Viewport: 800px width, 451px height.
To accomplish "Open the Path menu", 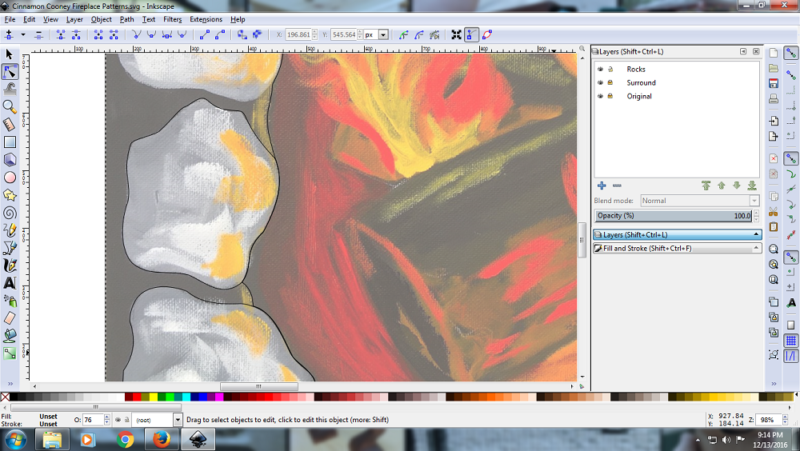I will pos(127,19).
